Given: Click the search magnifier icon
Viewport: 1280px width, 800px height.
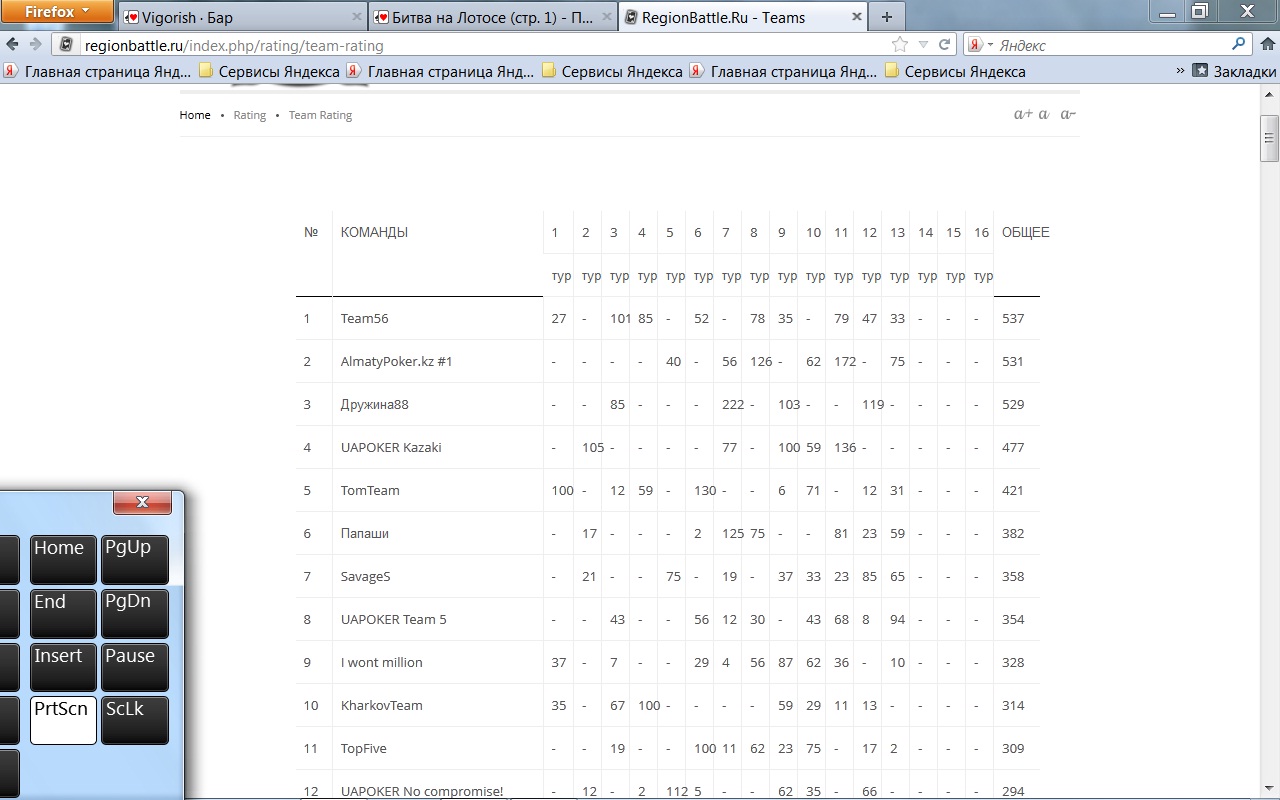Looking at the screenshot, I should point(1239,44).
